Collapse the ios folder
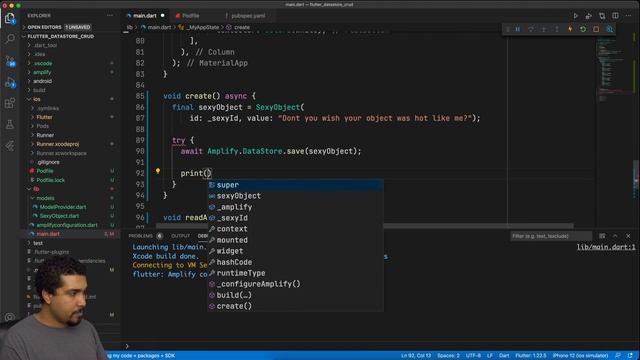Image resolution: width=640 pixels, height=360 pixels. point(37,99)
